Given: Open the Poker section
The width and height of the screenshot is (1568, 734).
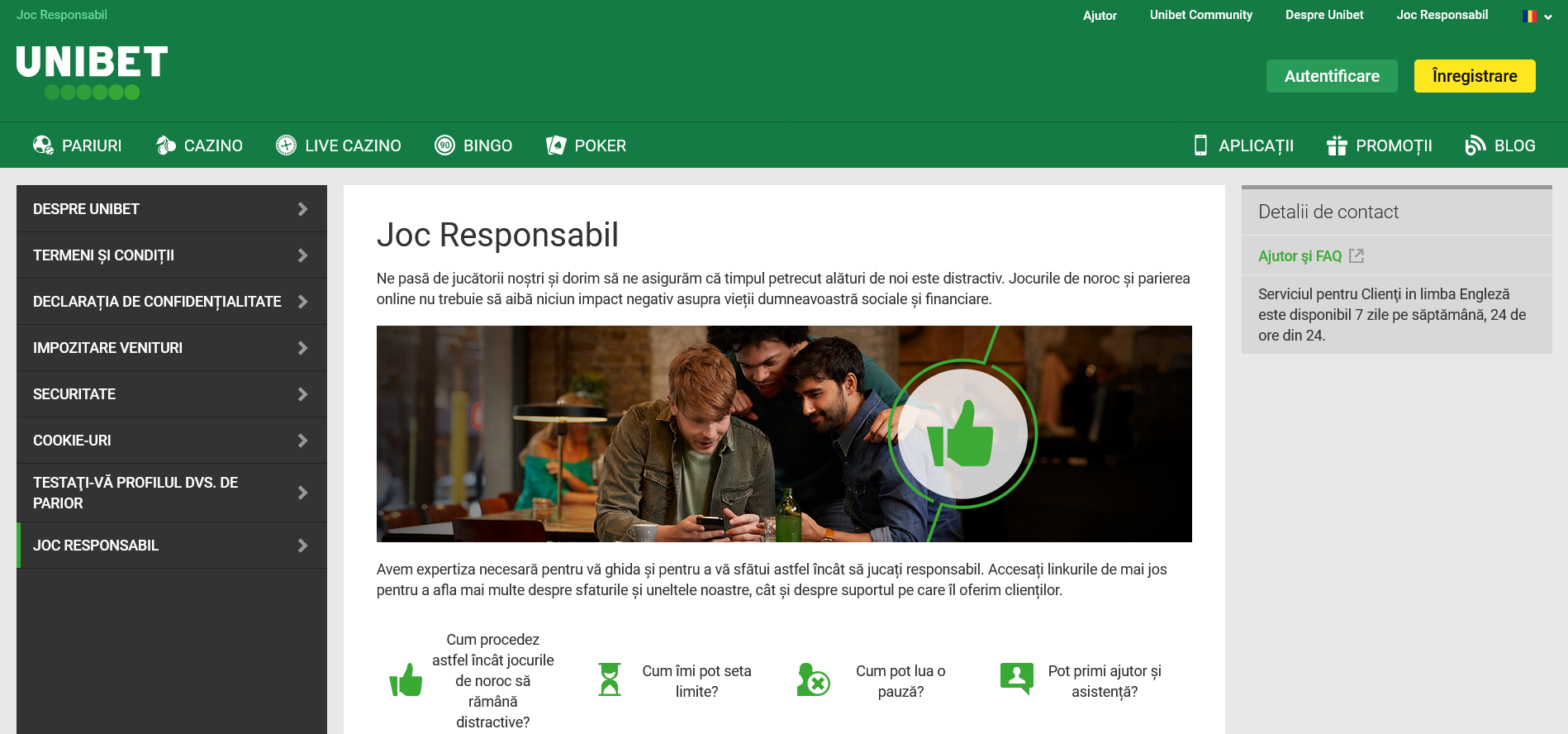Looking at the screenshot, I should 586,145.
